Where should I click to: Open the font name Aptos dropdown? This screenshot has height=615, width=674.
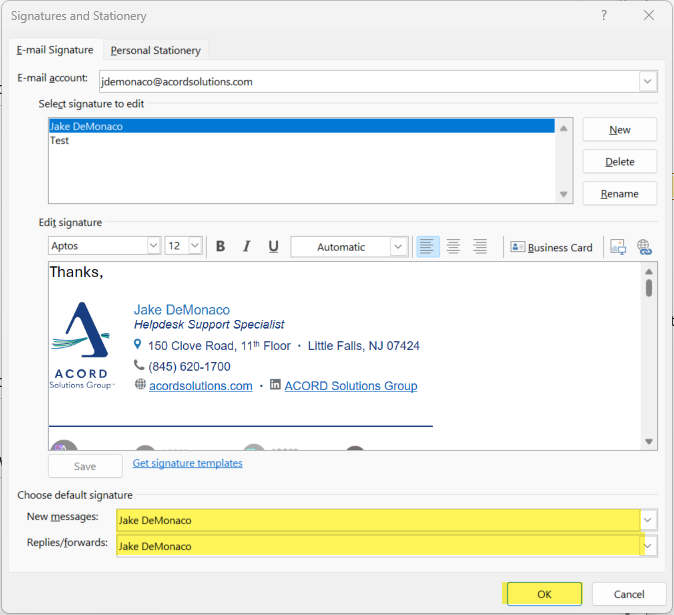click(153, 246)
